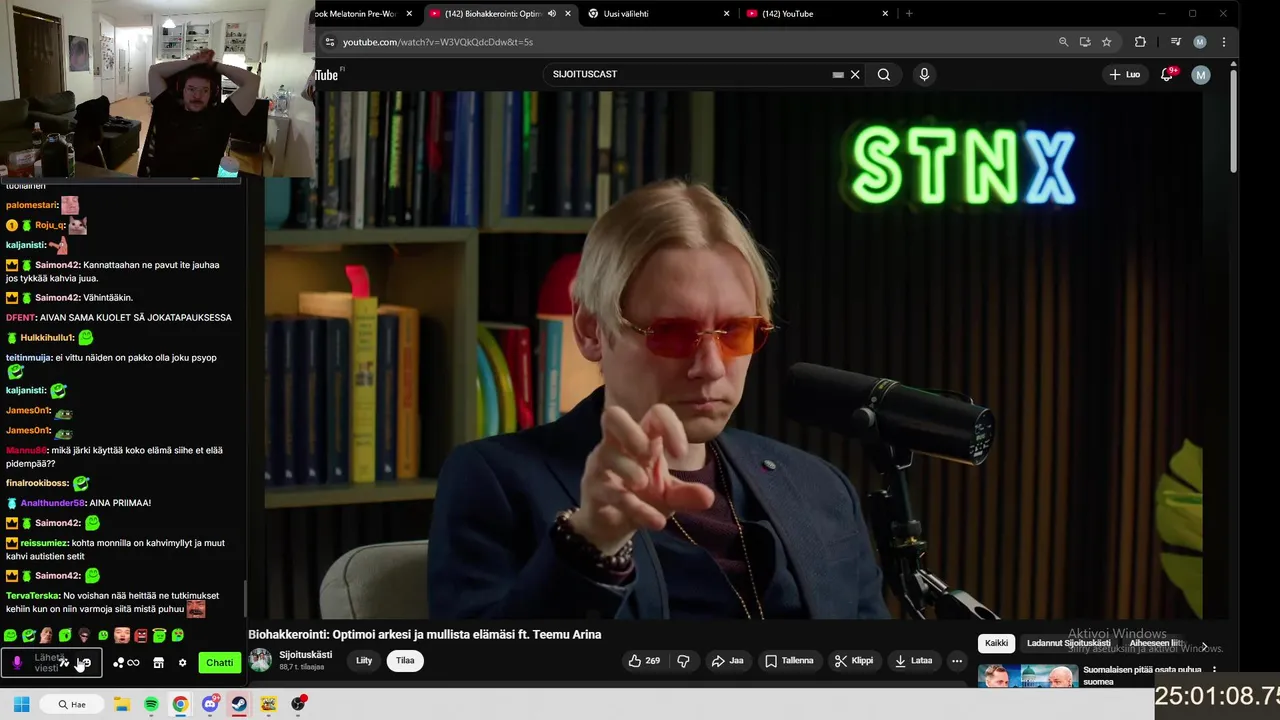Image resolution: width=1280 pixels, height=720 pixels.
Task: Download the video with Lataa
Action: (x=913, y=661)
